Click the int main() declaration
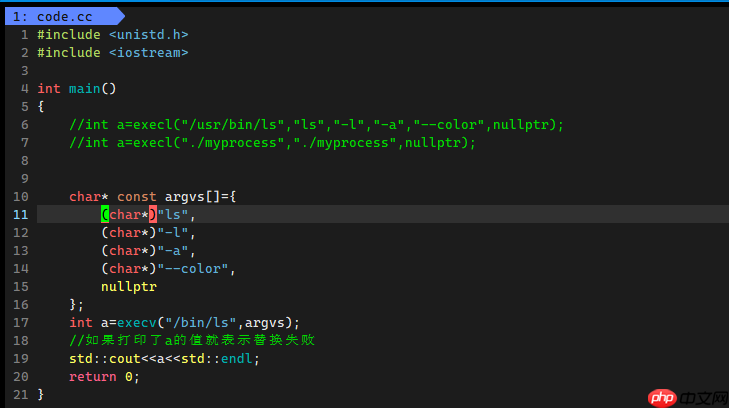This screenshot has width=729, height=408. (x=77, y=89)
